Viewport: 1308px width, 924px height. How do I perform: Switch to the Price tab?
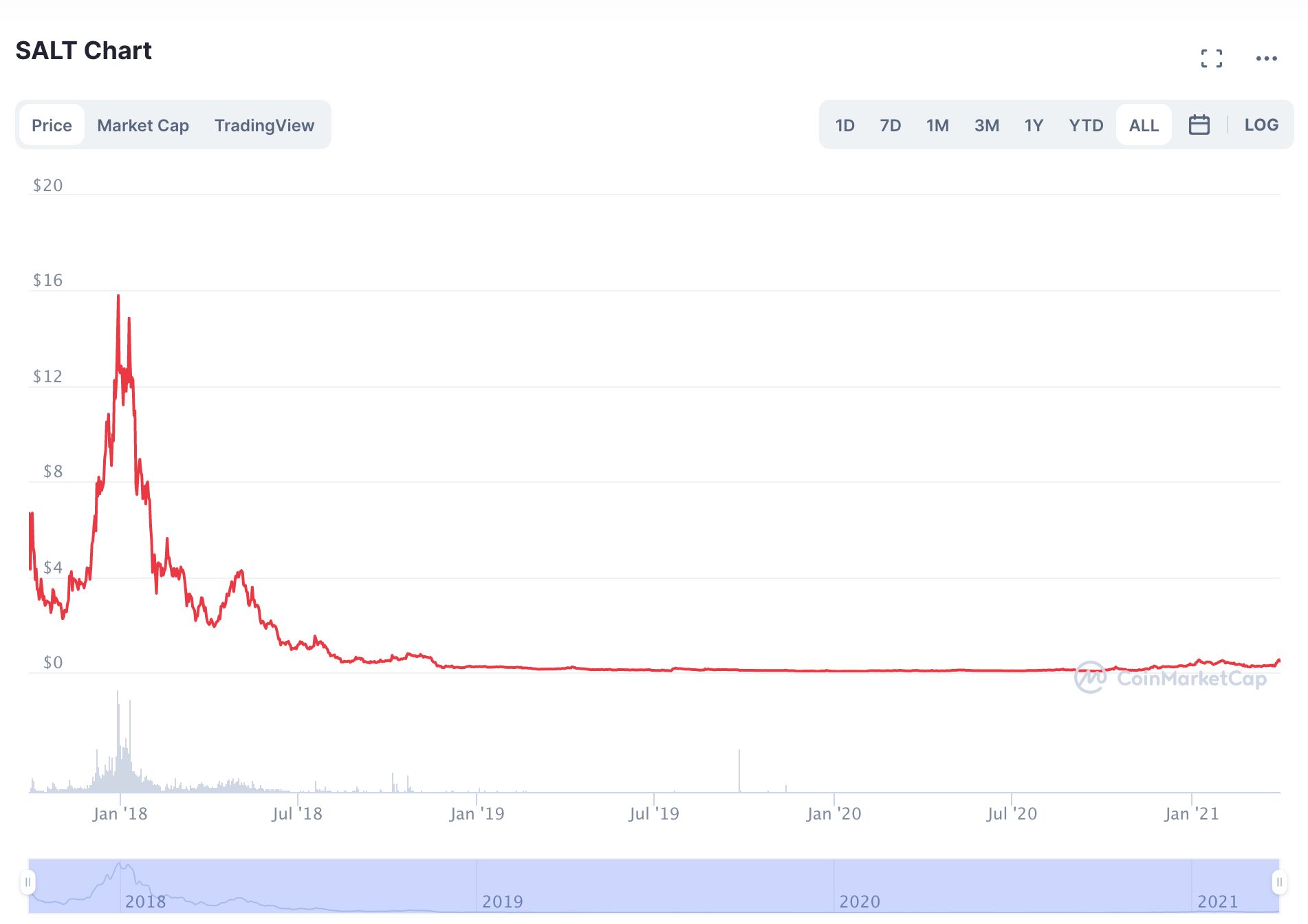click(52, 125)
